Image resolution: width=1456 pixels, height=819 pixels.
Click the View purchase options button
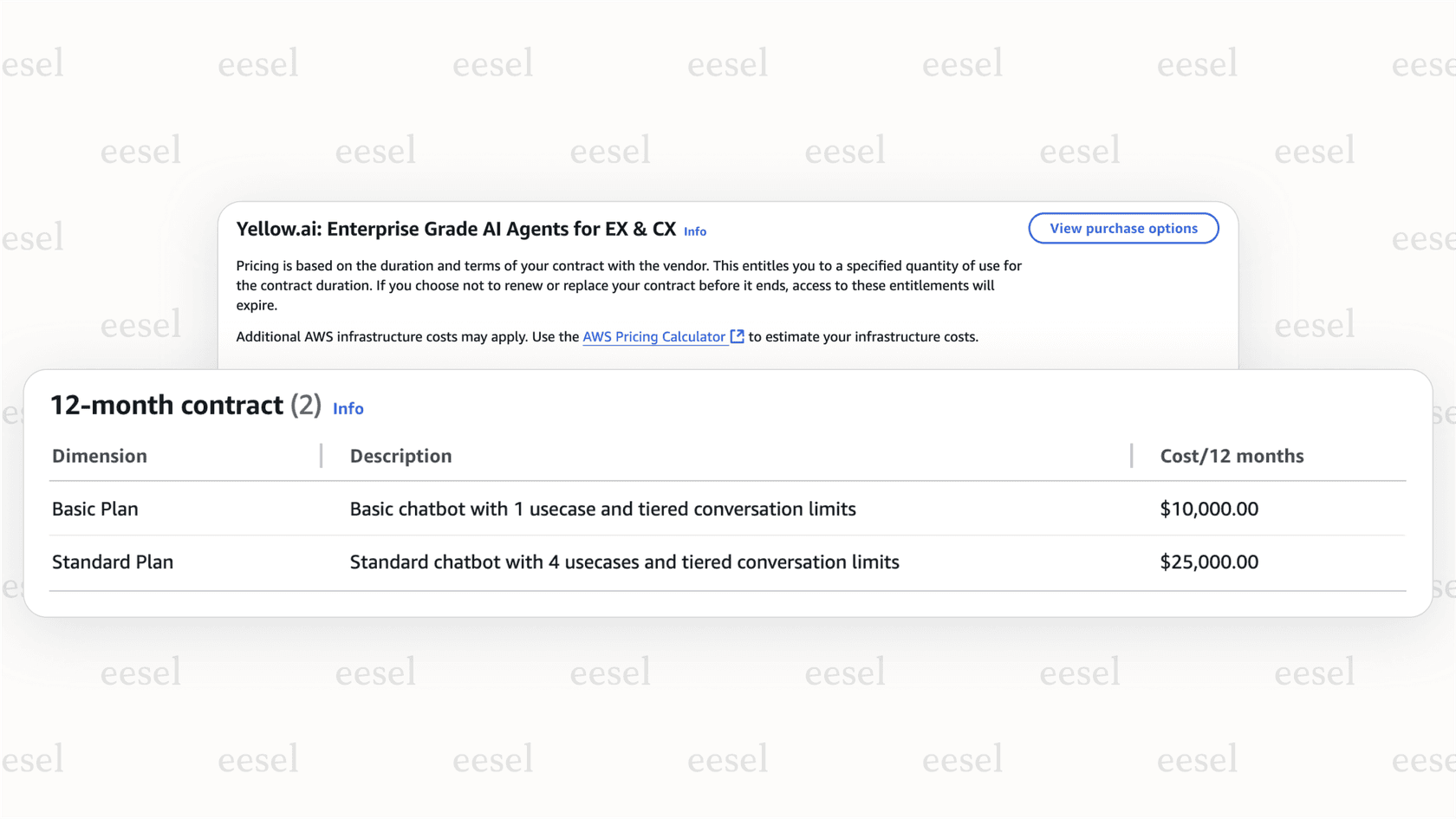1123,228
